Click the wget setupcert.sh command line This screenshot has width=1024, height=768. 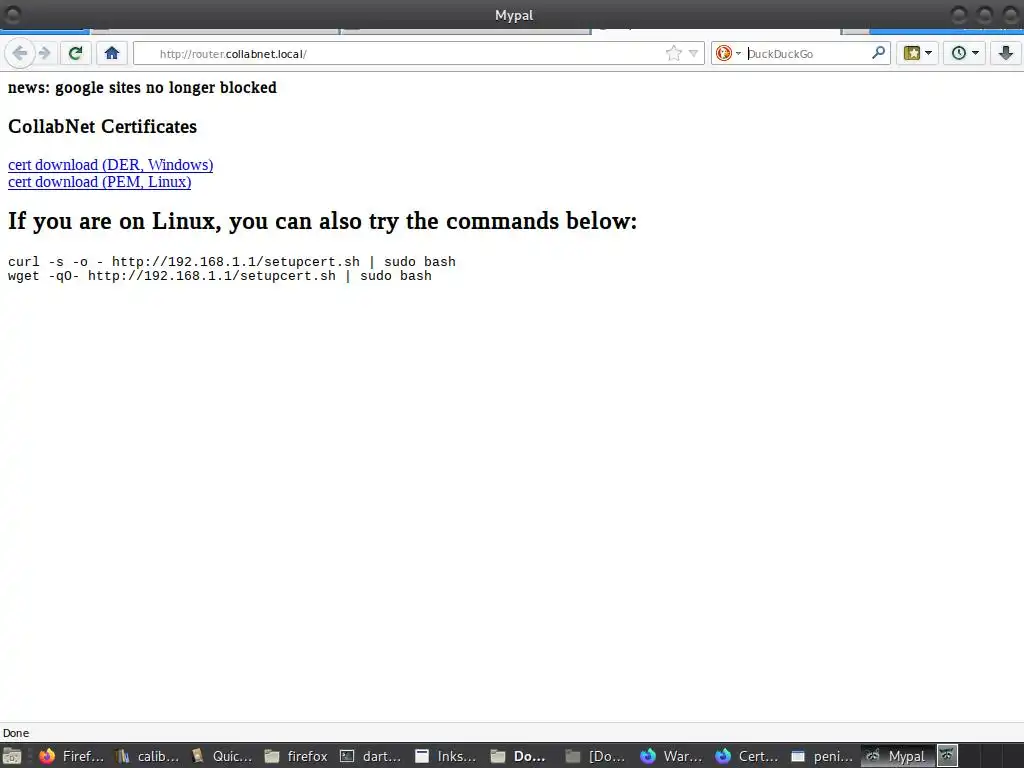pos(219,276)
